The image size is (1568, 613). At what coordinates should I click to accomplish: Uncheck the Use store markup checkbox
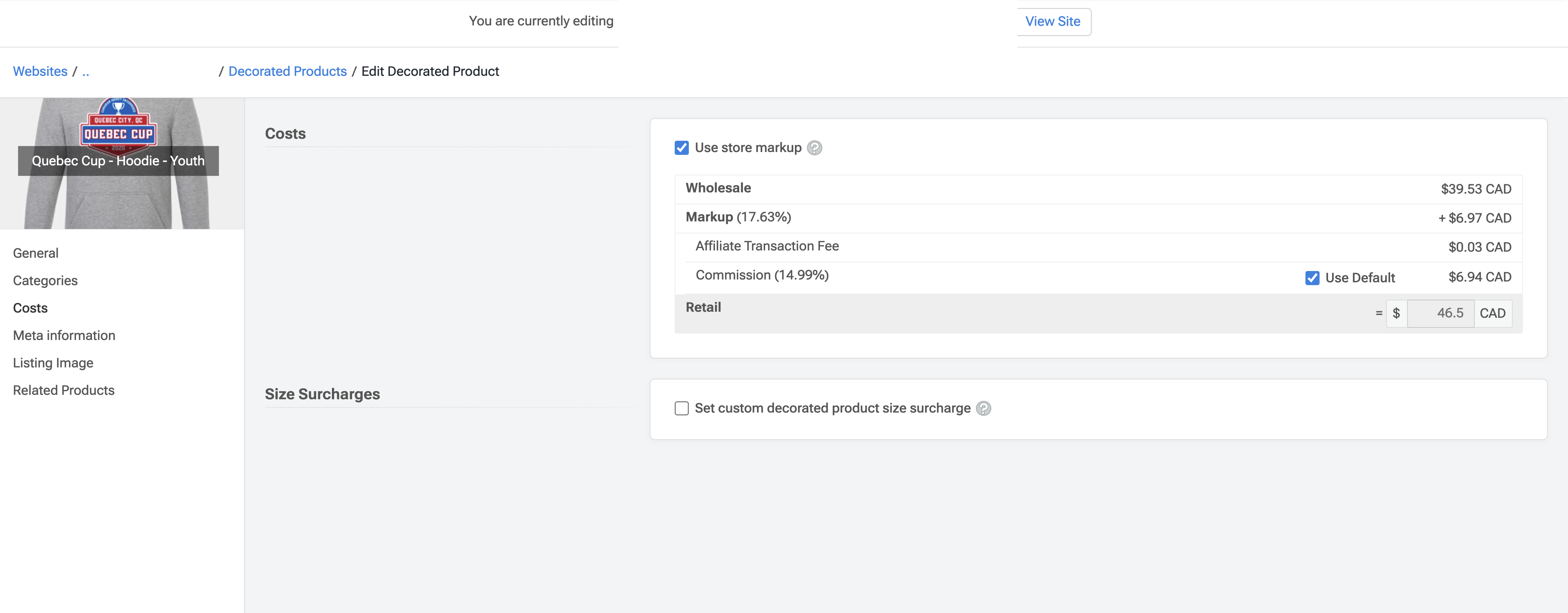pos(682,148)
